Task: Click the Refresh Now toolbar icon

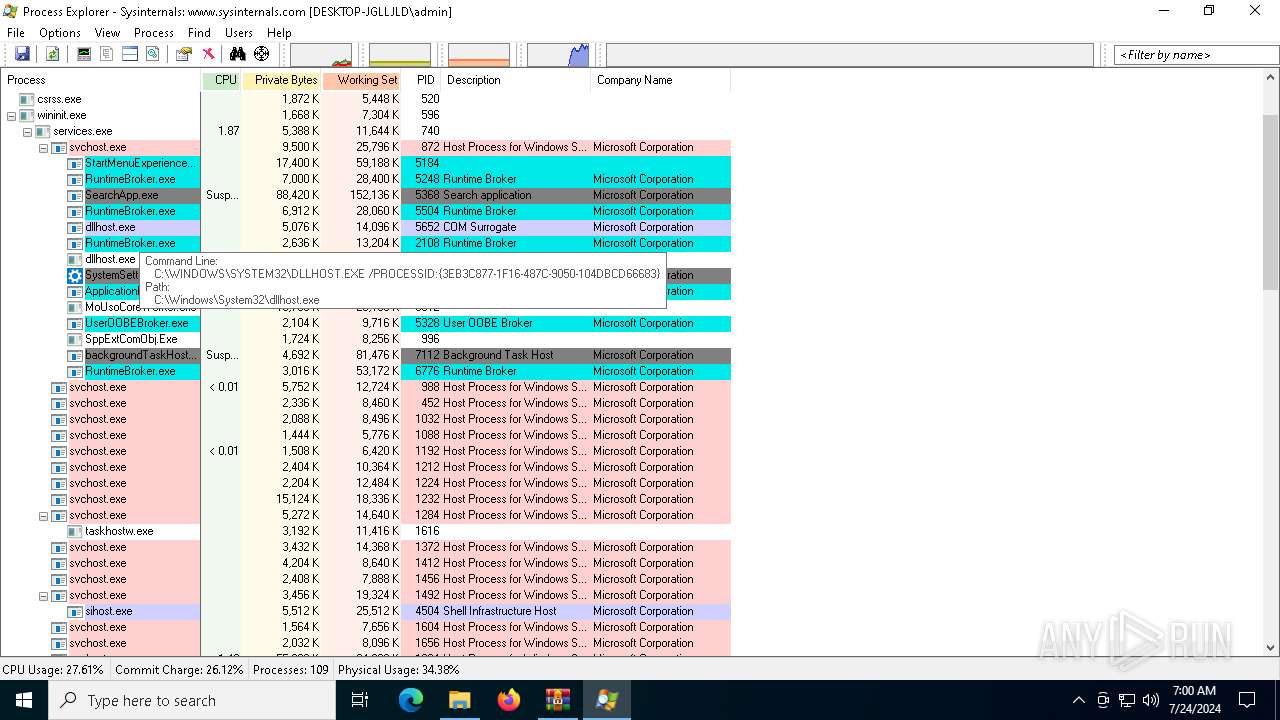Action: click(x=52, y=54)
